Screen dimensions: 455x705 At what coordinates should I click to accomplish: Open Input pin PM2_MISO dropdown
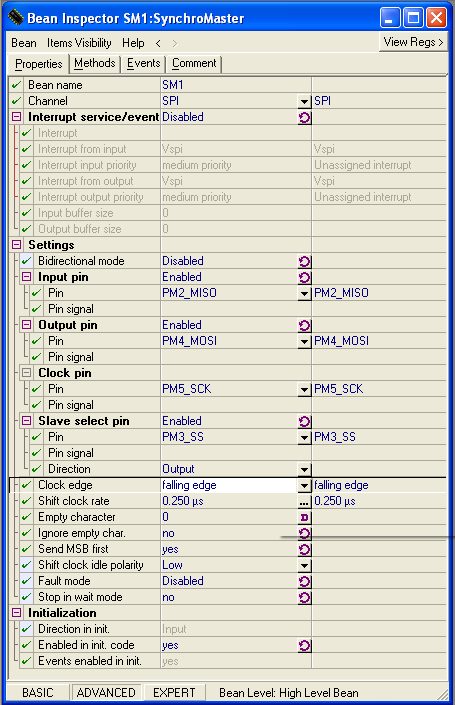[x=304, y=294]
